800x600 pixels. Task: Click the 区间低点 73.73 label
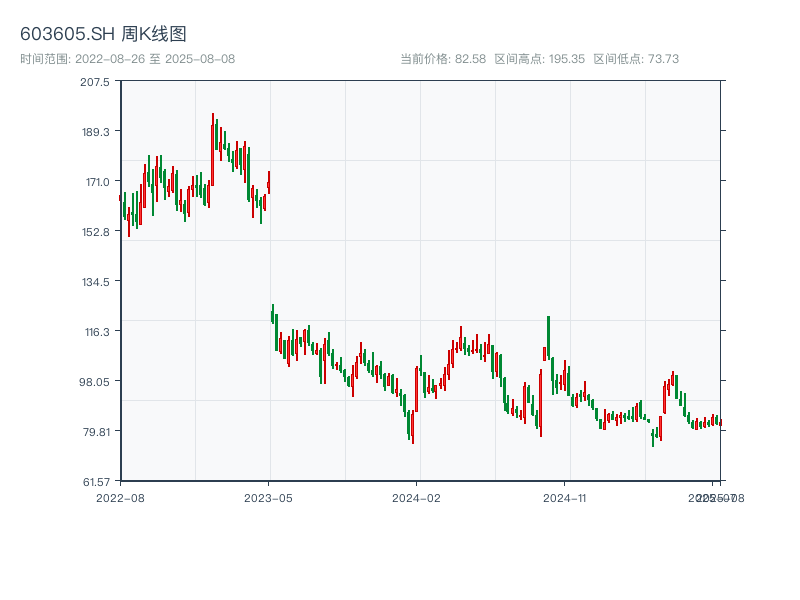[x=636, y=59]
